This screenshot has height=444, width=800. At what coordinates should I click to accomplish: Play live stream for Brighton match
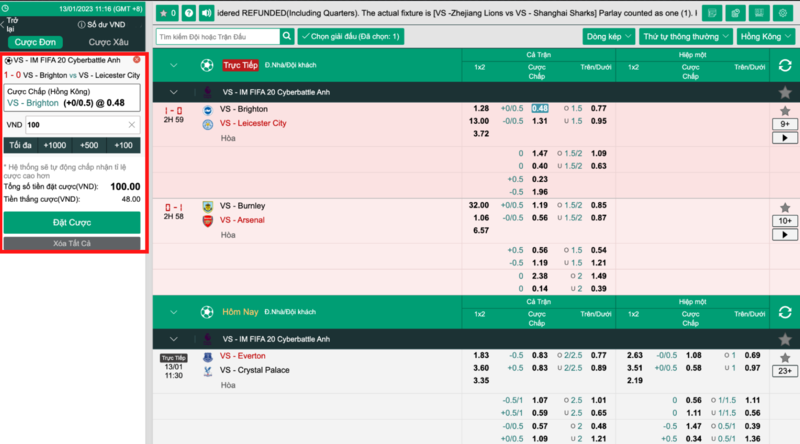pyautogui.click(x=785, y=138)
